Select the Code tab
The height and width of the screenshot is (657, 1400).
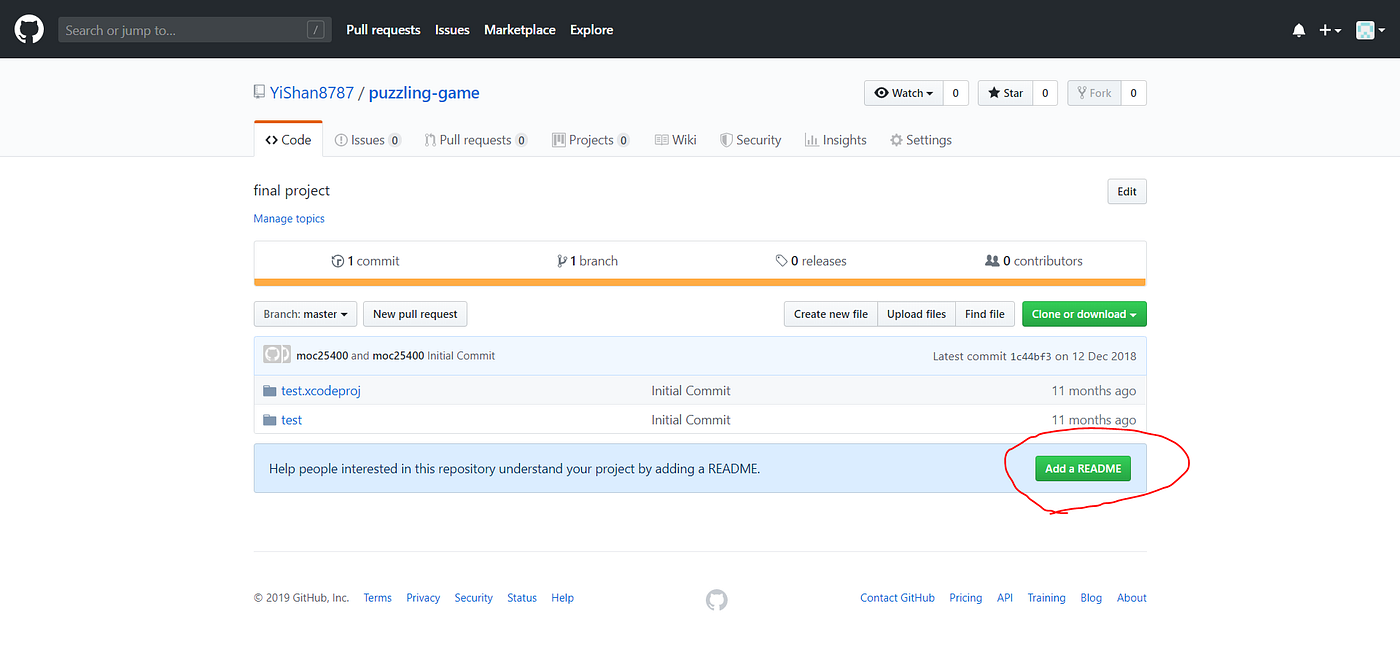(x=288, y=140)
